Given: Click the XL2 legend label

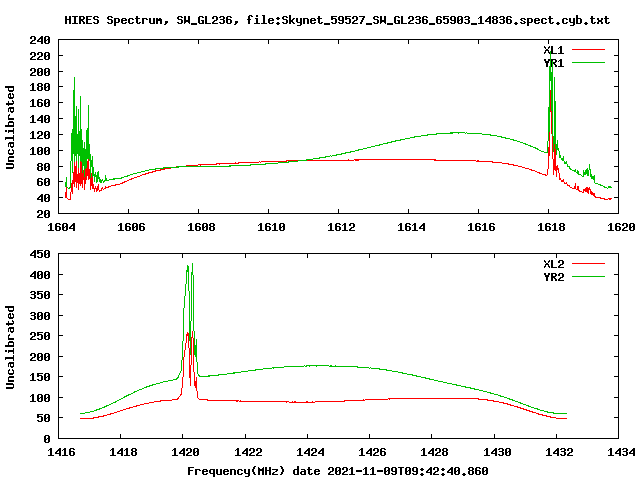Looking at the screenshot, I should [553, 264].
